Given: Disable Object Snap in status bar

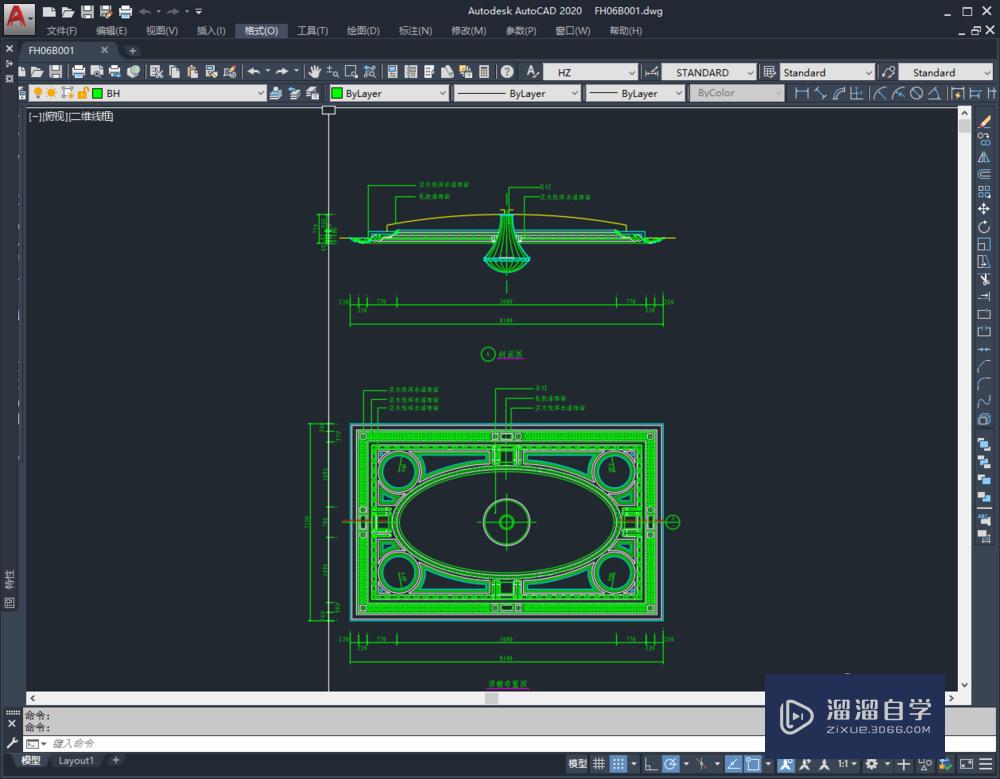Looking at the screenshot, I should pos(753,763).
